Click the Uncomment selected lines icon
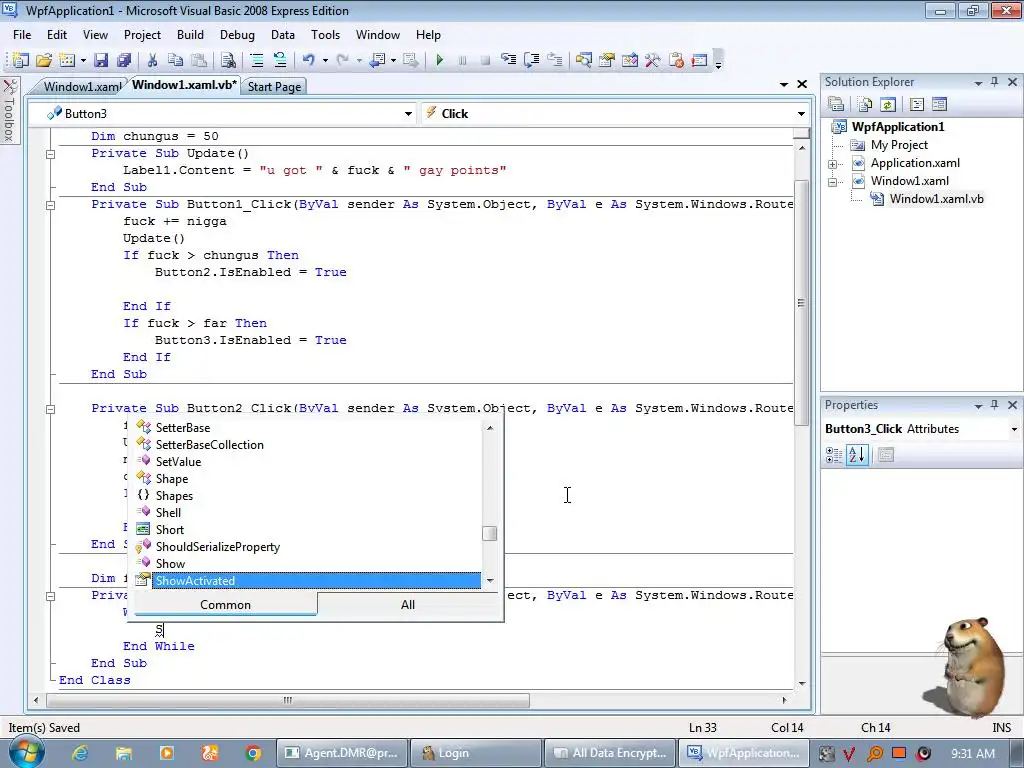Viewport: 1024px width, 768px height. [280, 60]
